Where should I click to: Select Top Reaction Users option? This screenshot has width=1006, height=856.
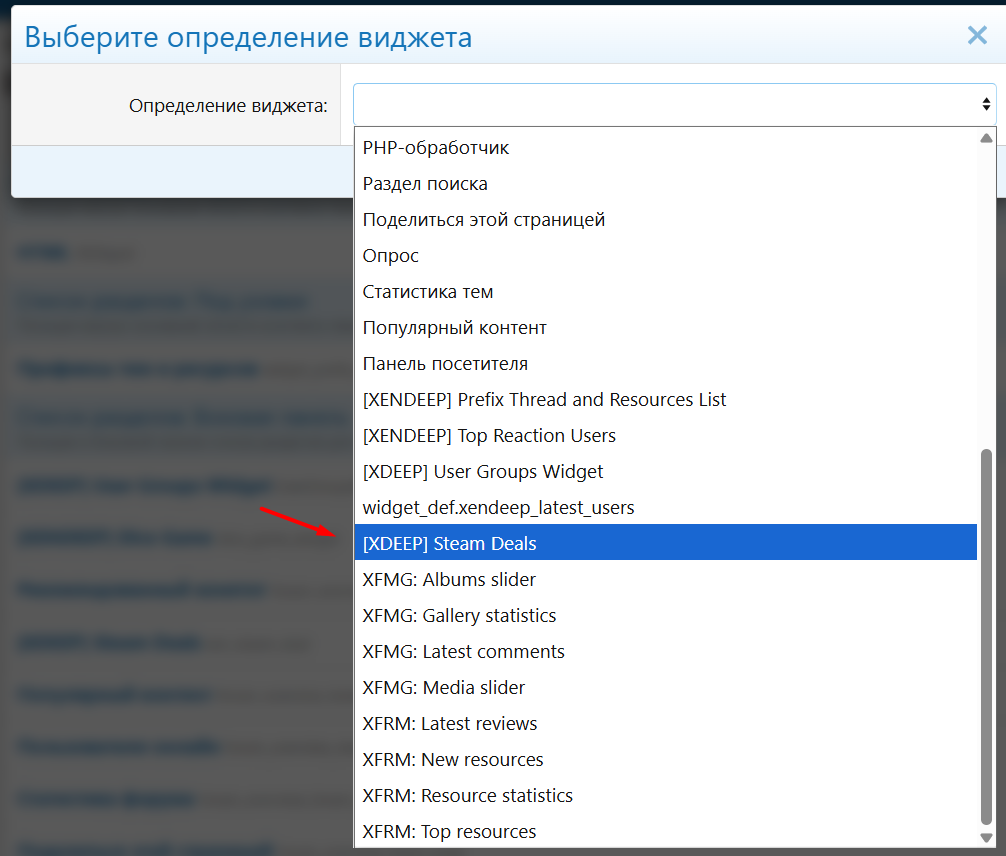point(489,436)
